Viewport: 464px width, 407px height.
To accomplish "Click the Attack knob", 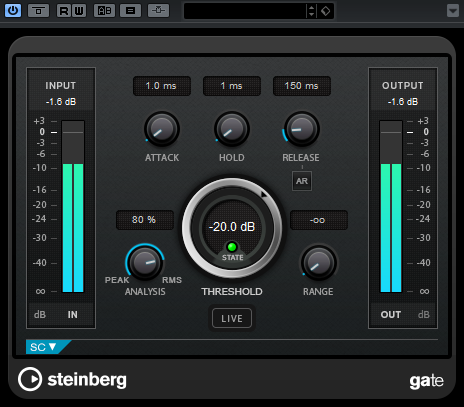I will pyautogui.click(x=162, y=129).
